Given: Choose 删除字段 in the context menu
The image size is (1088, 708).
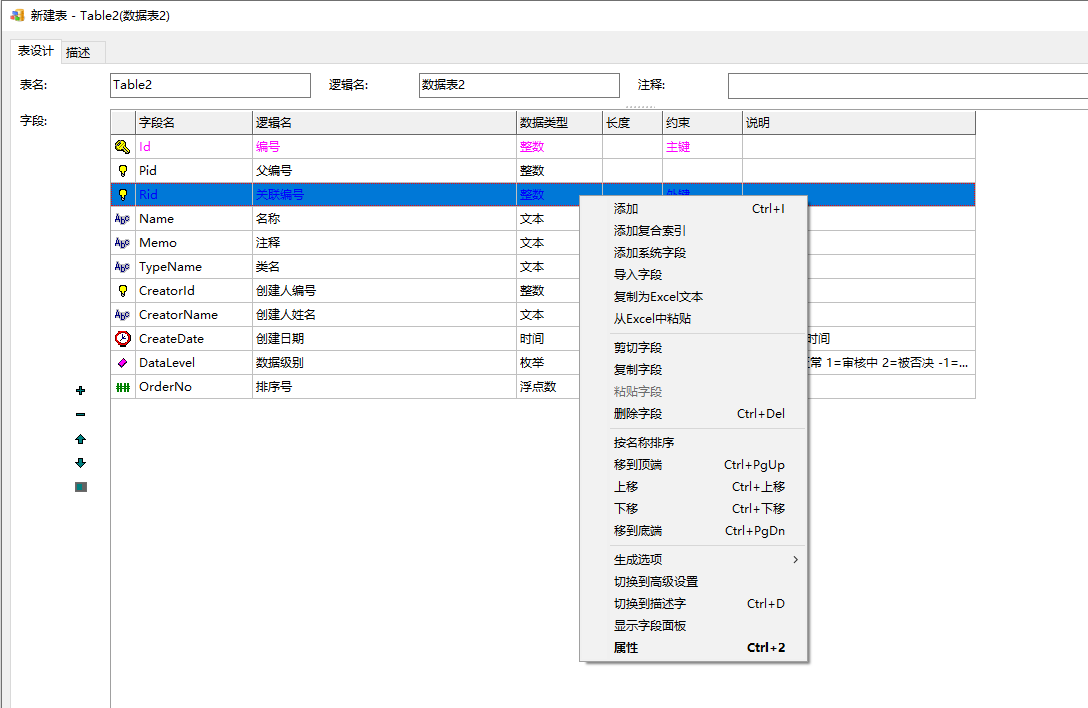Looking at the screenshot, I should [x=637, y=414].
